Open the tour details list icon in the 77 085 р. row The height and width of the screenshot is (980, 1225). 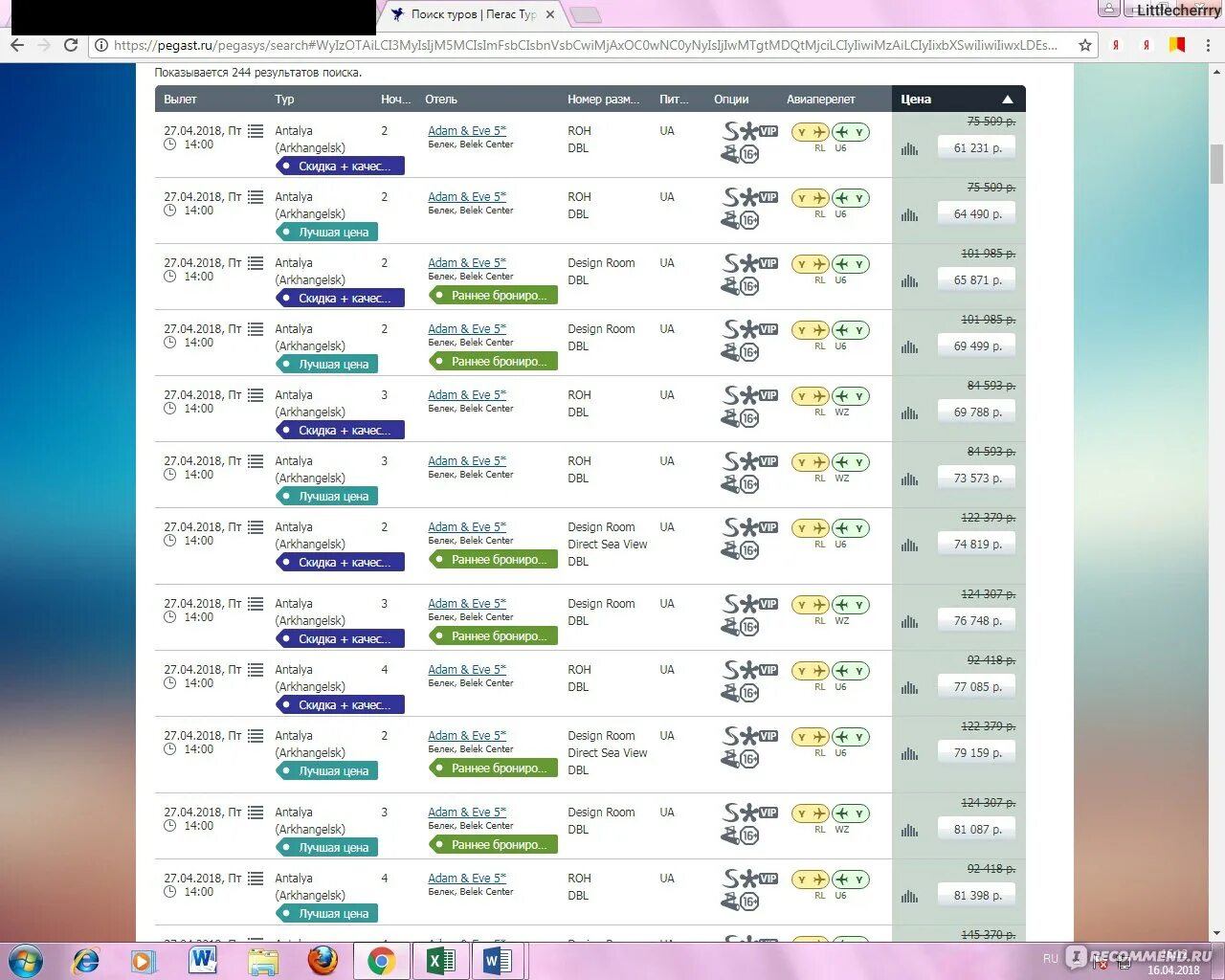(x=256, y=670)
